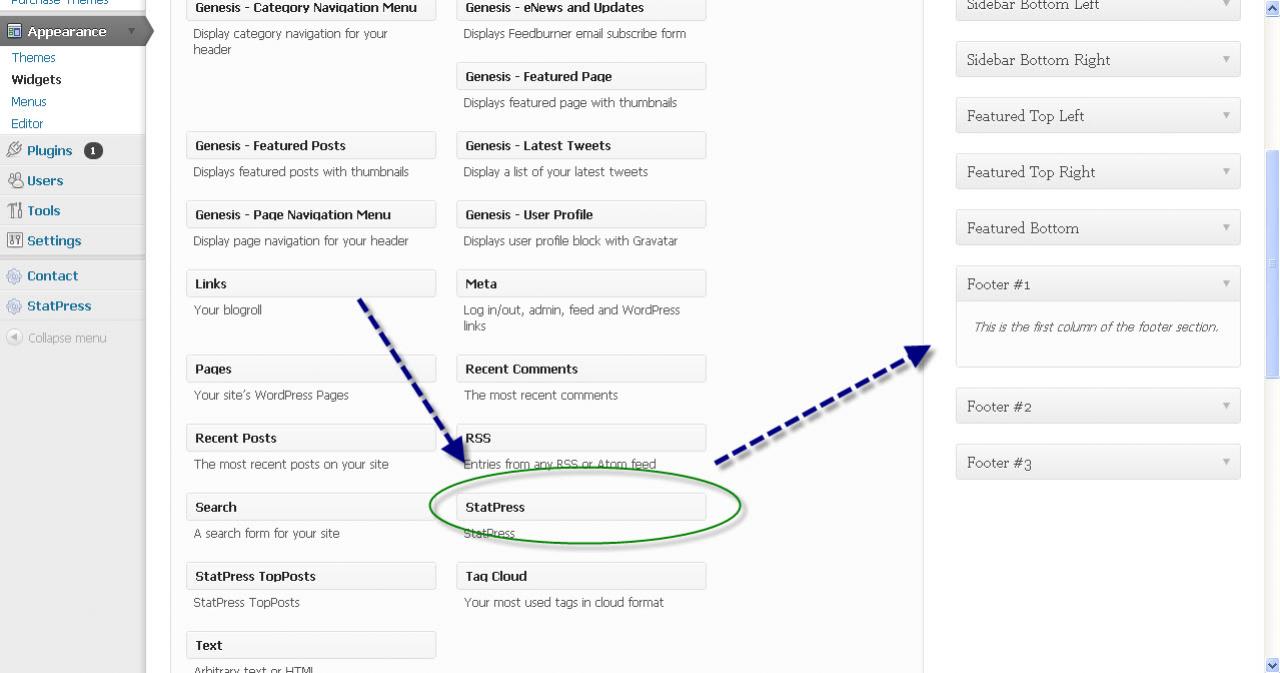Viewport: 1280px width, 673px height.
Task: Click the Contact menu icon
Action: (14, 276)
